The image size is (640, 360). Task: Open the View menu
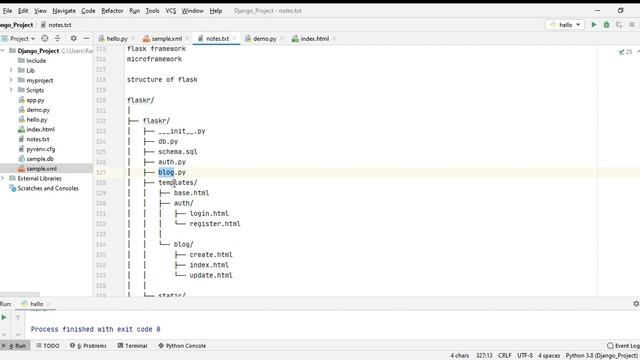point(40,11)
